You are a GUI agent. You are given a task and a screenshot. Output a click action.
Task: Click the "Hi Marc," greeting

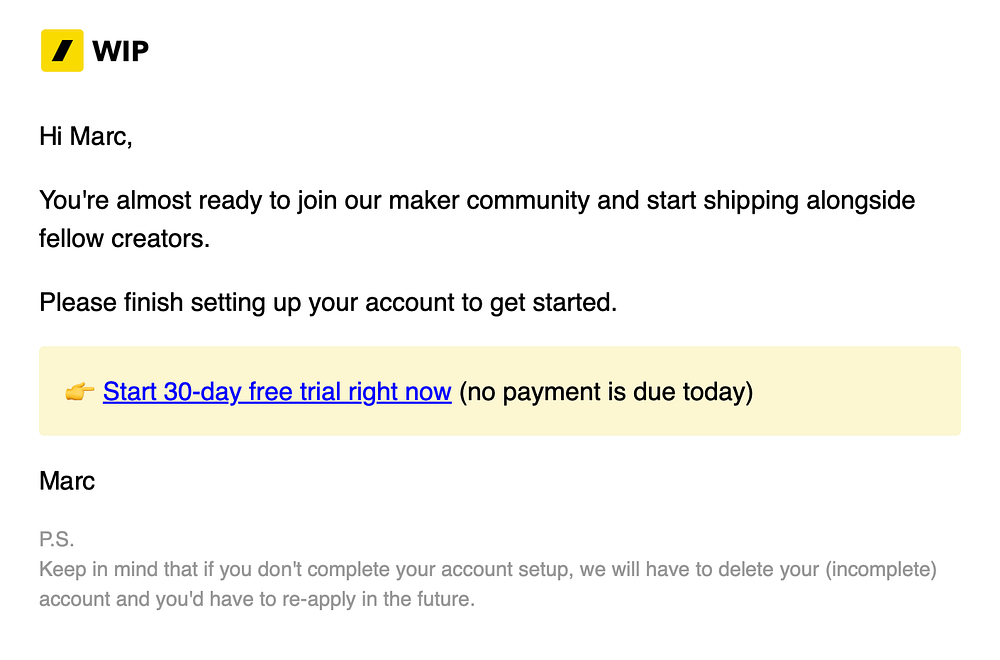85,136
